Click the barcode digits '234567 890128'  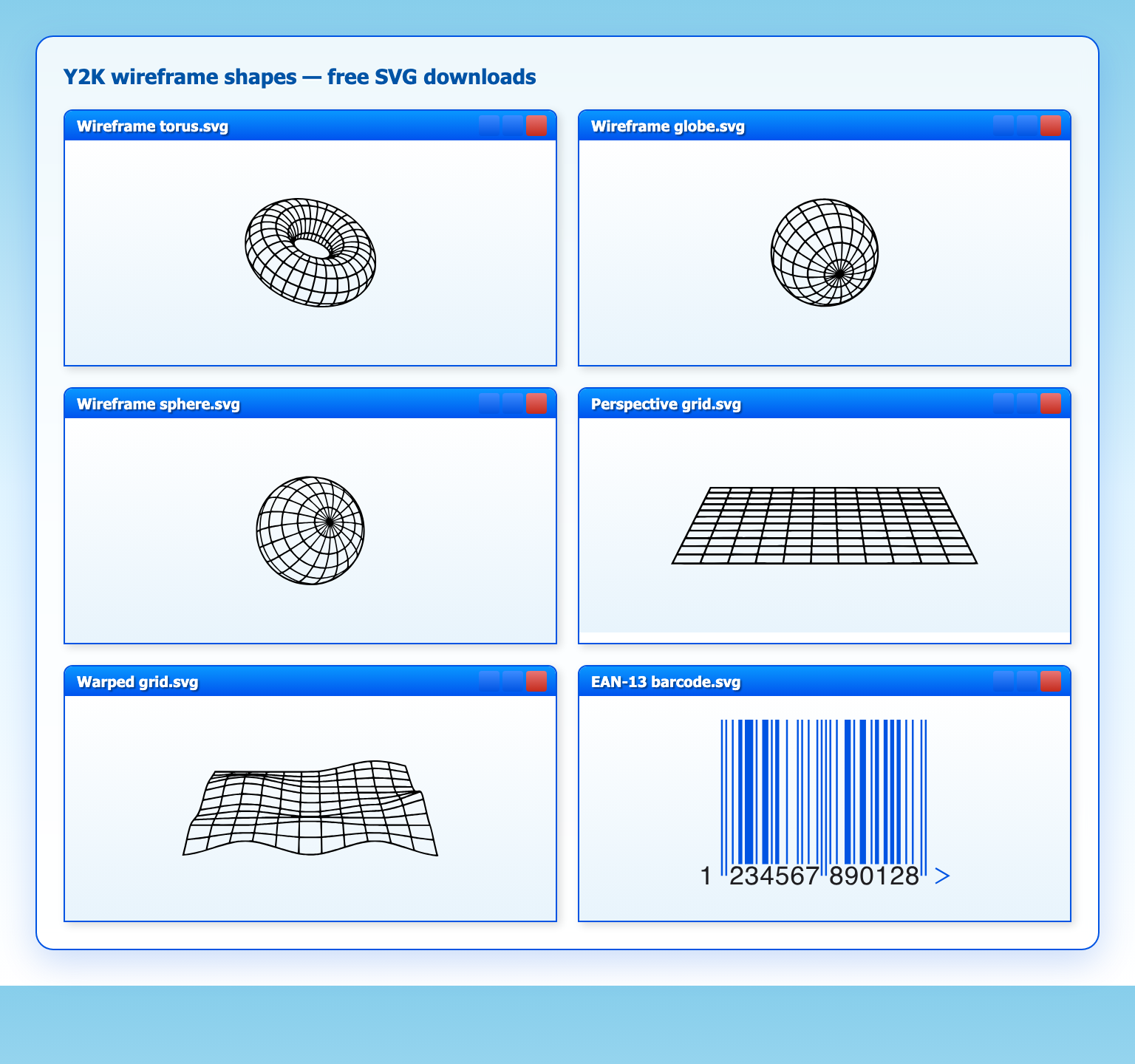click(825, 876)
